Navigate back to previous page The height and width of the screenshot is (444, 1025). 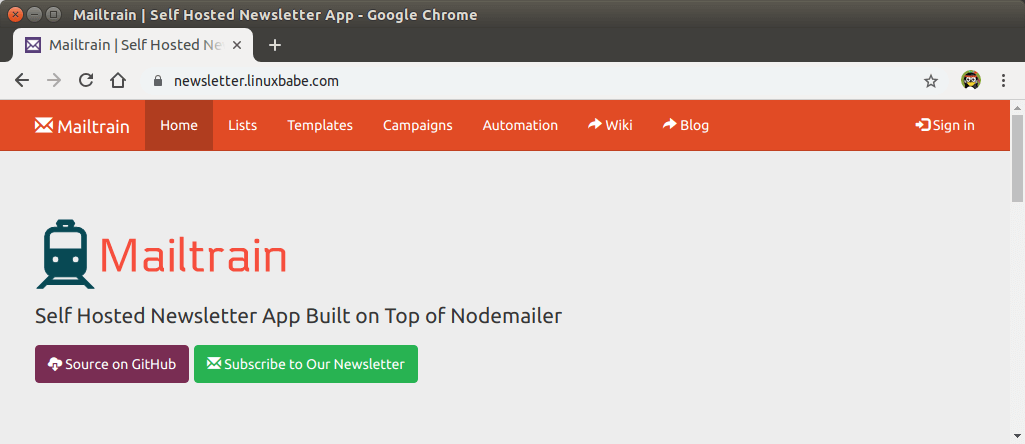tap(22, 81)
